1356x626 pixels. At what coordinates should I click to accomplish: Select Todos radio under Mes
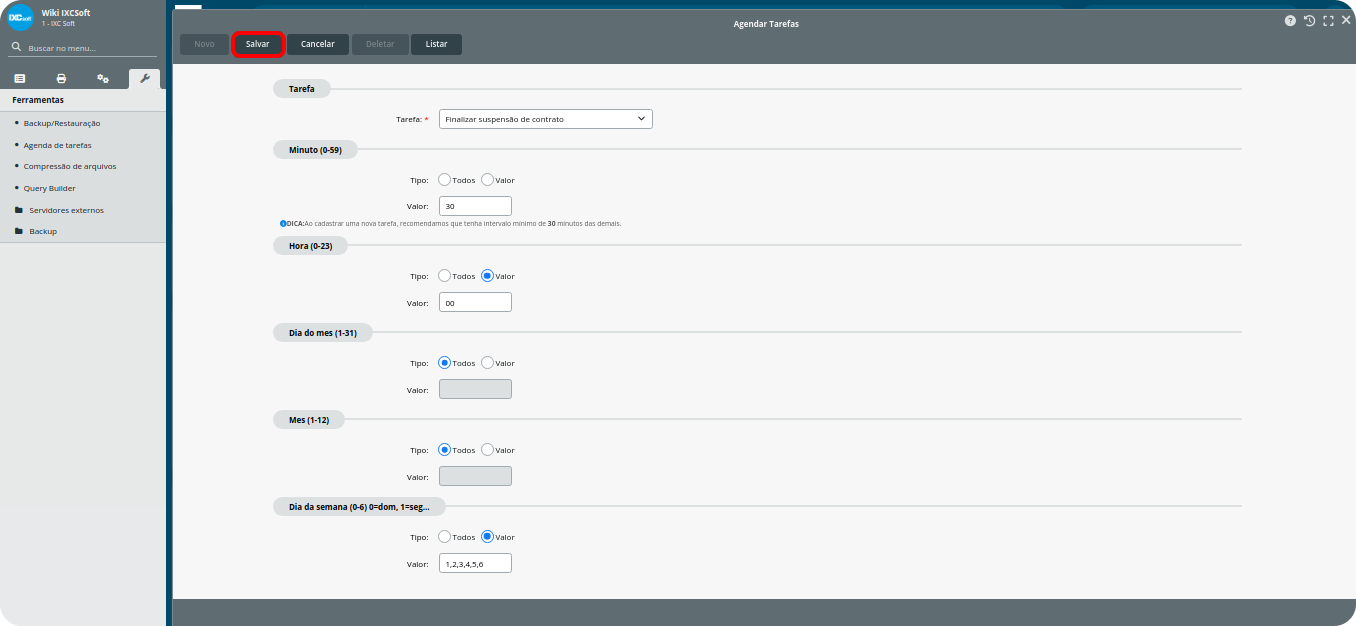point(445,450)
